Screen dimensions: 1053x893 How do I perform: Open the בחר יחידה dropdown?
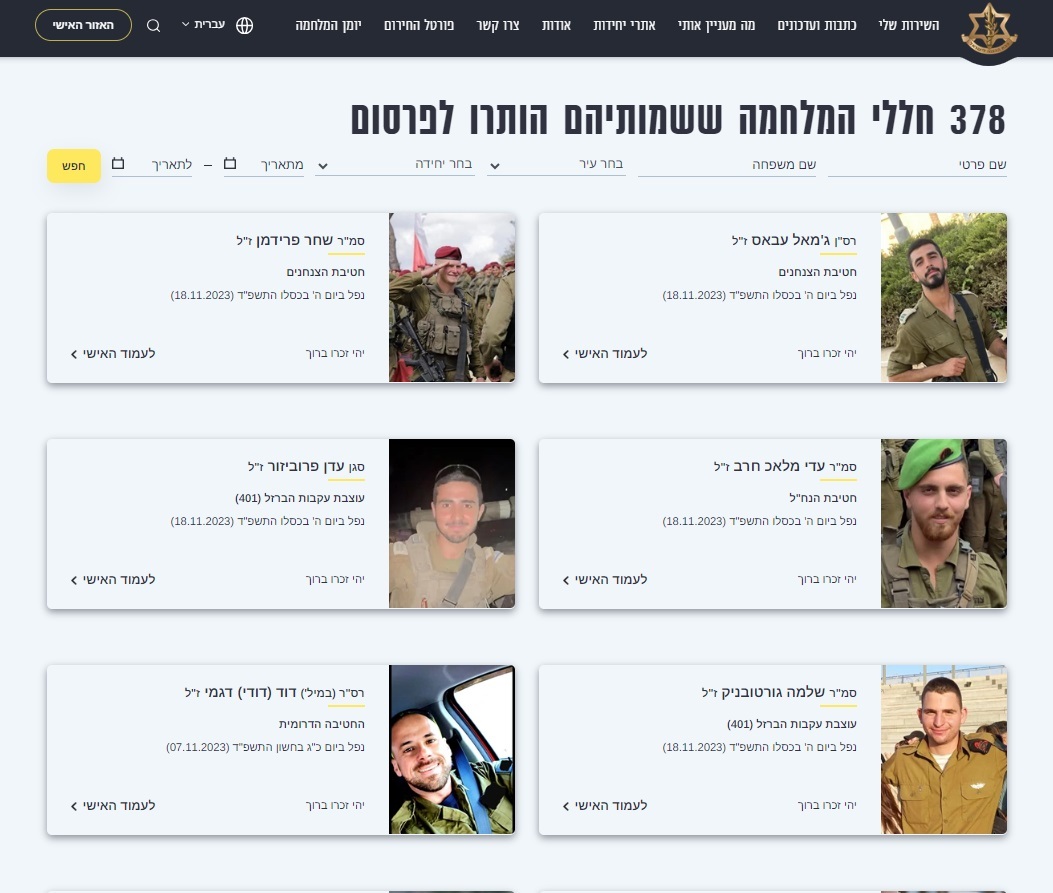tap(394, 164)
